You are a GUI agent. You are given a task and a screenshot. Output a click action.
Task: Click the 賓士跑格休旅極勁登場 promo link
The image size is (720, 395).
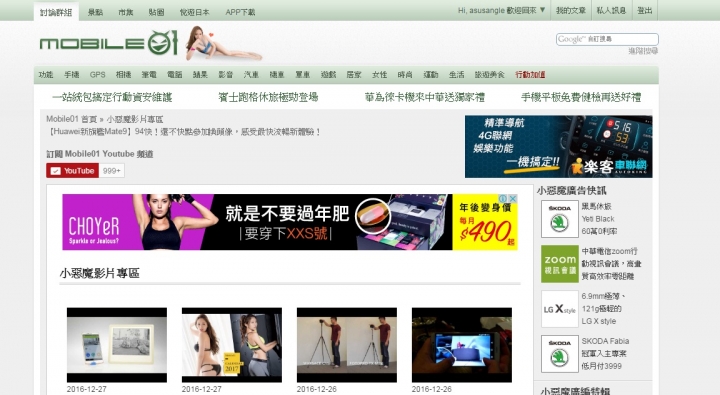point(268,97)
